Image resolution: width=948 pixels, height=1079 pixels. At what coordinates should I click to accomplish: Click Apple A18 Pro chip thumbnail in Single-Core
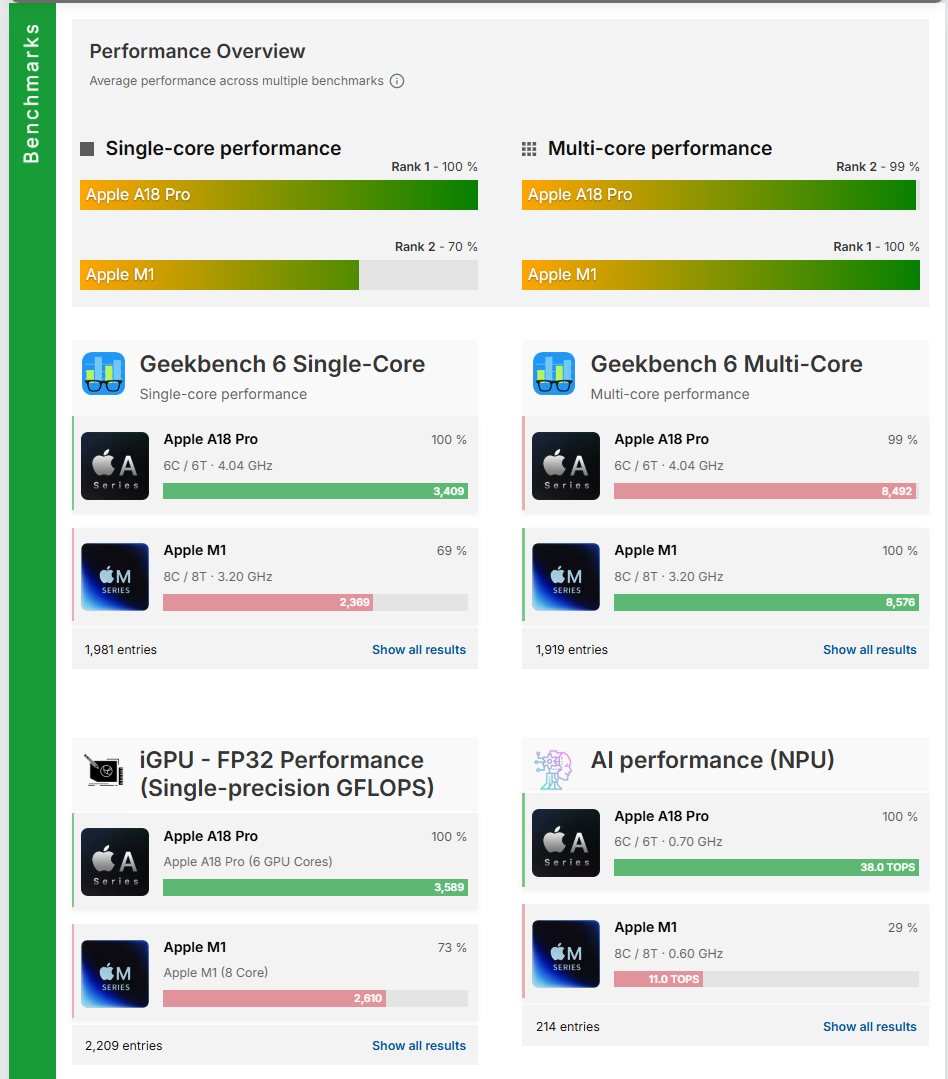pyautogui.click(x=115, y=466)
